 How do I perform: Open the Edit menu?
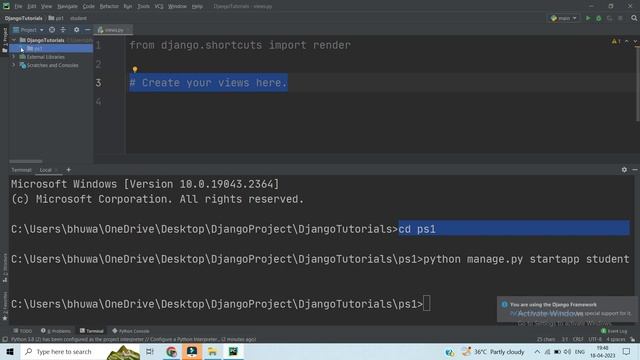click(x=31, y=7)
